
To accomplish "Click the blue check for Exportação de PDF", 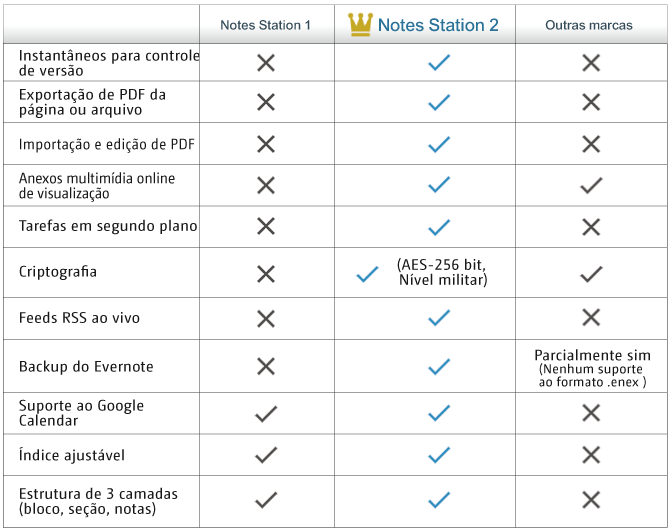I will pyautogui.click(x=438, y=102).
